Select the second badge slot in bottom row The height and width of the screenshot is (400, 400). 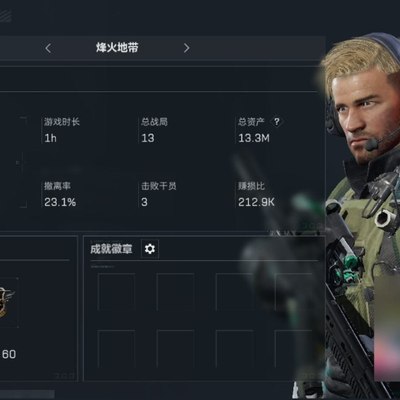pos(175,349)
